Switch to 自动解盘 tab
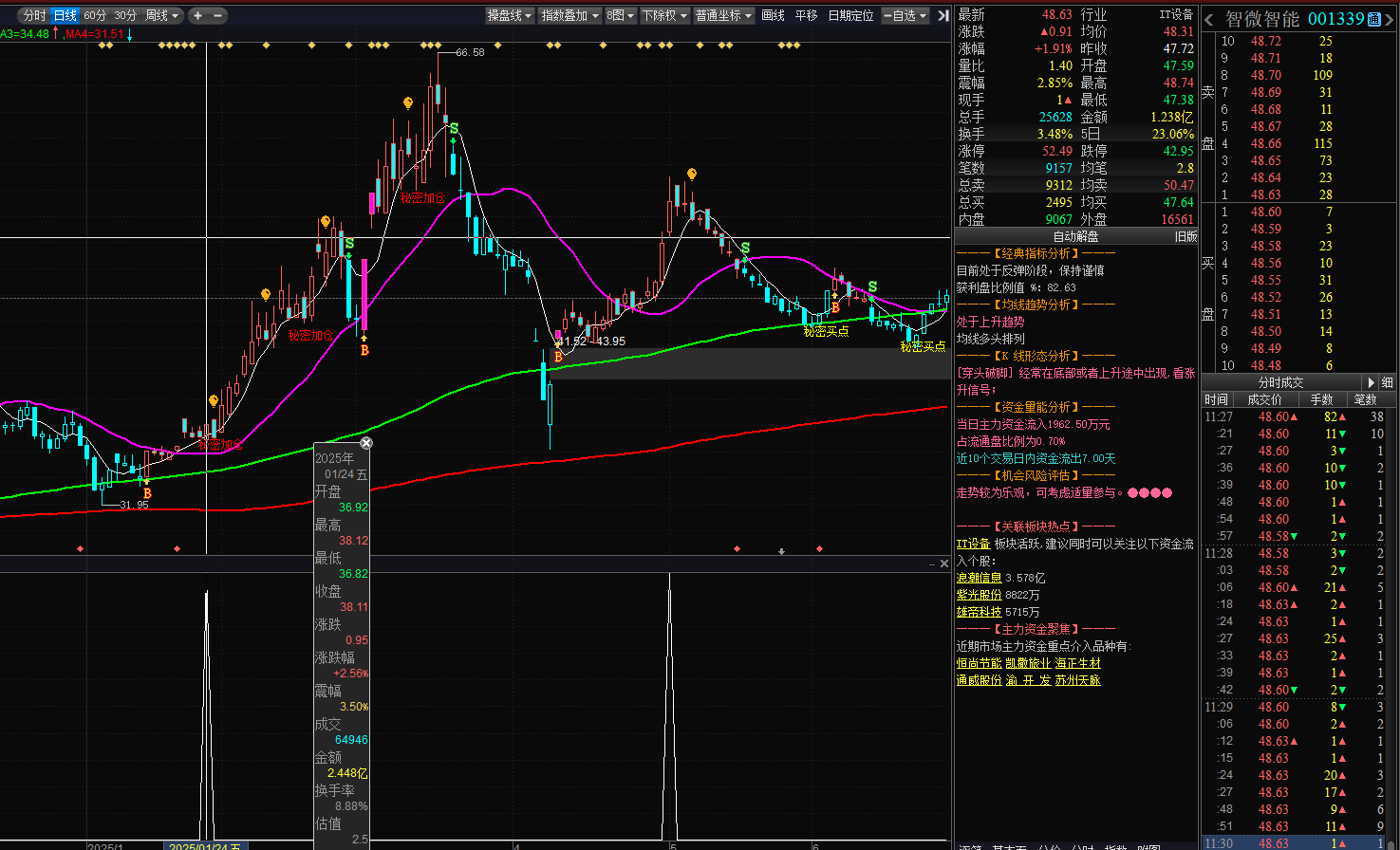The image size is (1400, 850). coord(1075,236)
